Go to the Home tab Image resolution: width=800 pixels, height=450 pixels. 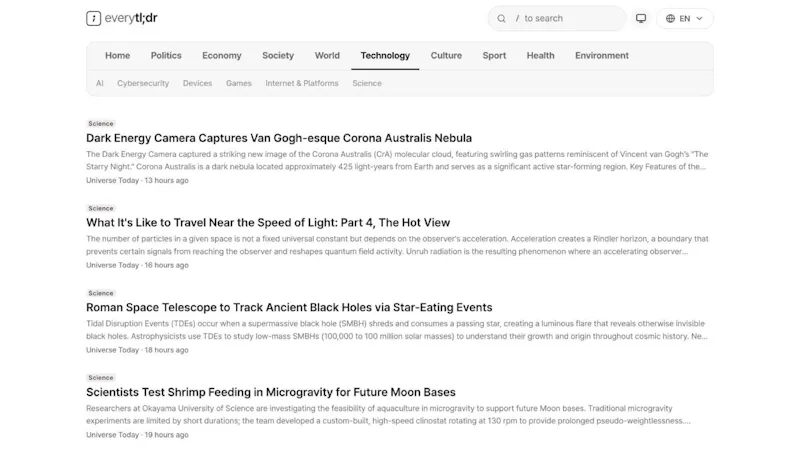pyautogui.click(x=117, y=56)
